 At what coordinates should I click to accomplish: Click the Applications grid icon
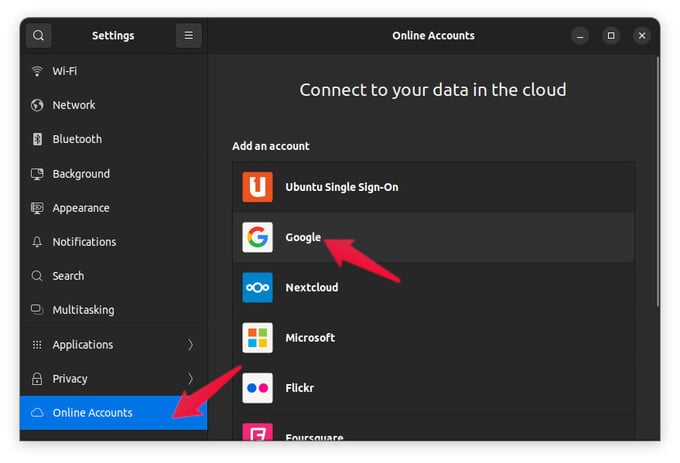(37, 345)
